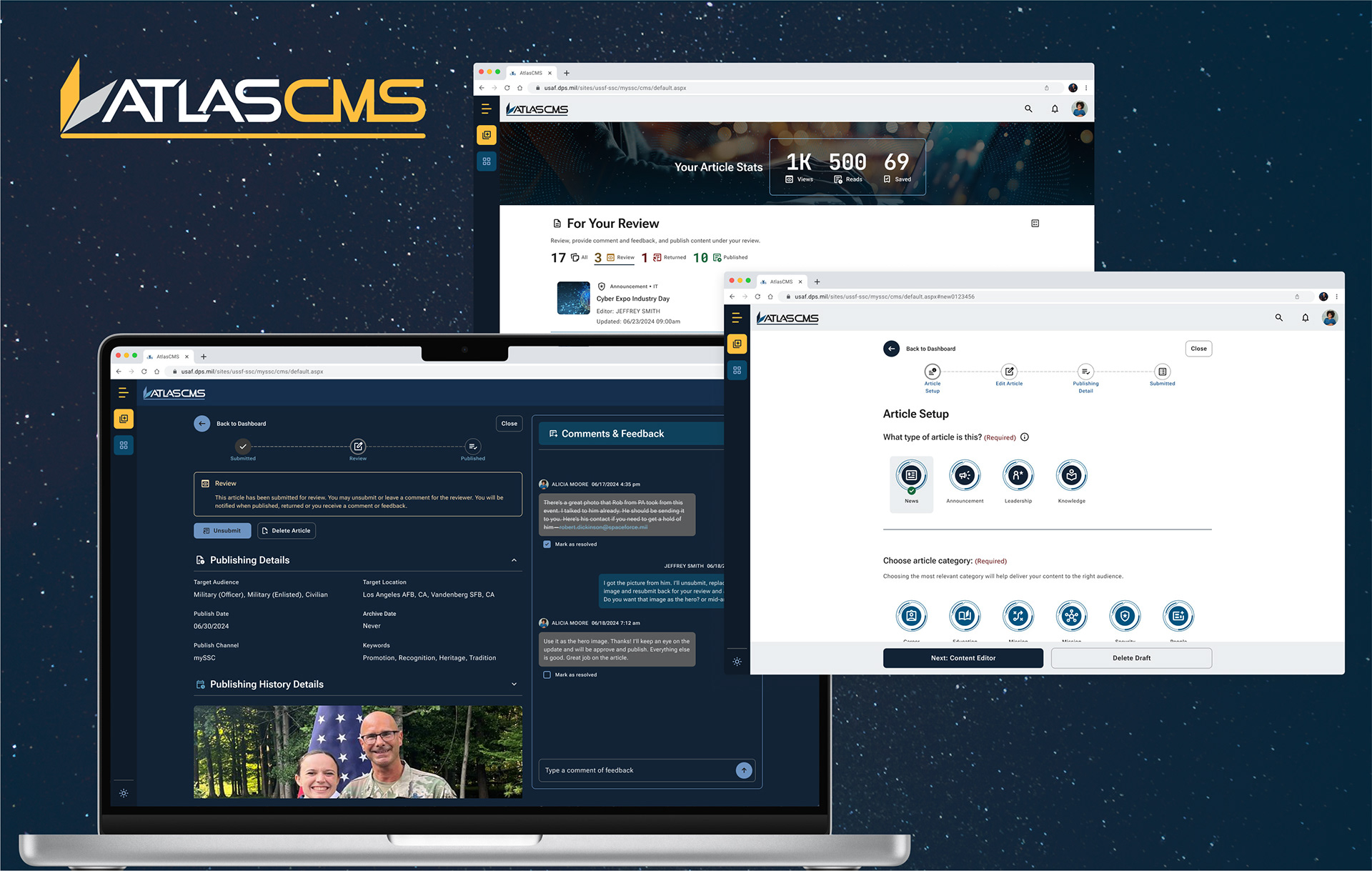Click the article hero photo on laptop window

coord(357,752)
